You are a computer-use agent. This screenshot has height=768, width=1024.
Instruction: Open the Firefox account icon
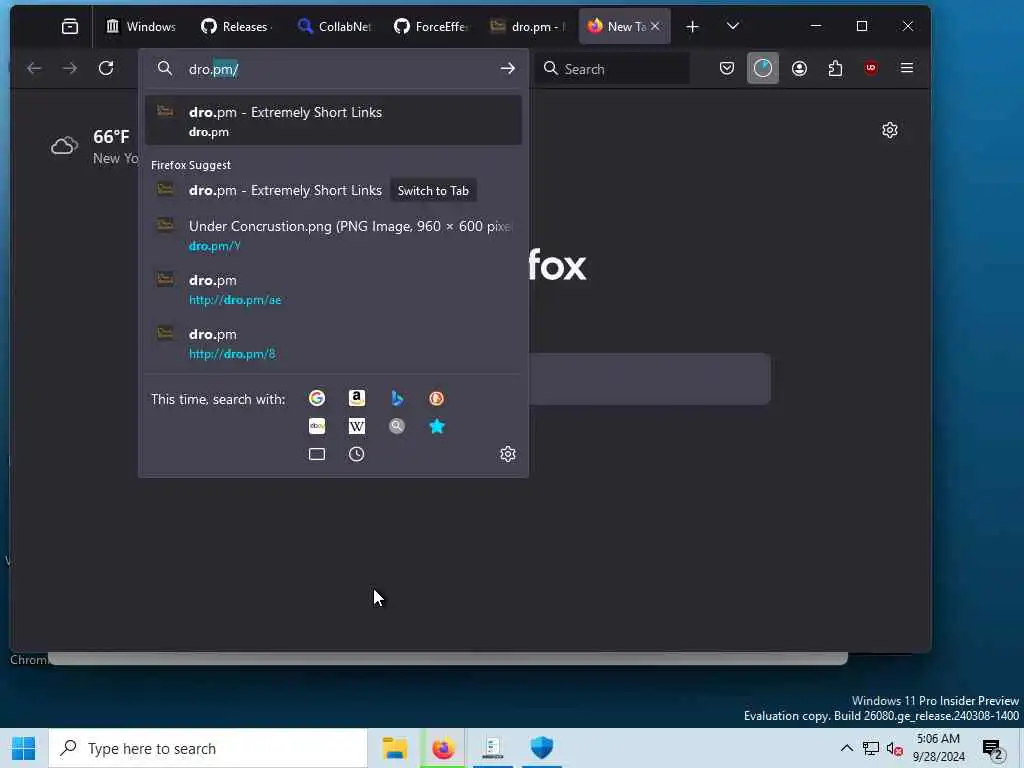(799, 69)
